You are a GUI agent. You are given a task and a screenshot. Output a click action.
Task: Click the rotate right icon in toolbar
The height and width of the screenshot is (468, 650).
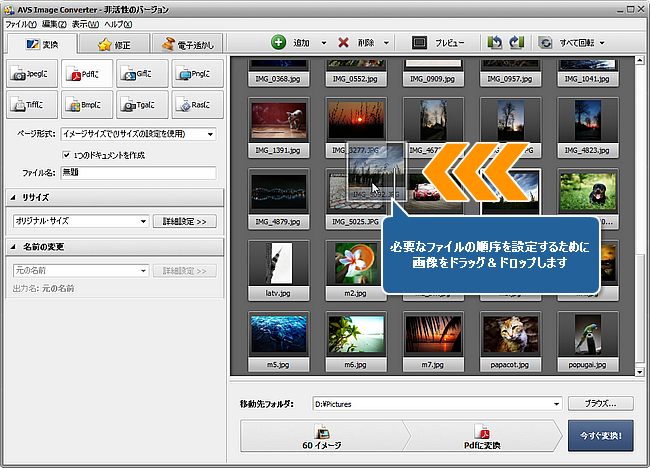pyautogui.click(x=516, y=43)
